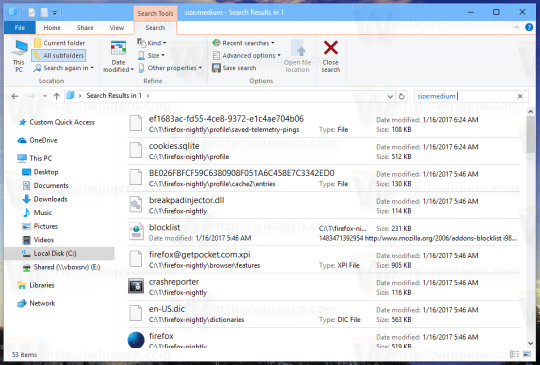Open Help via question mark icon

(x=529, y=28)
